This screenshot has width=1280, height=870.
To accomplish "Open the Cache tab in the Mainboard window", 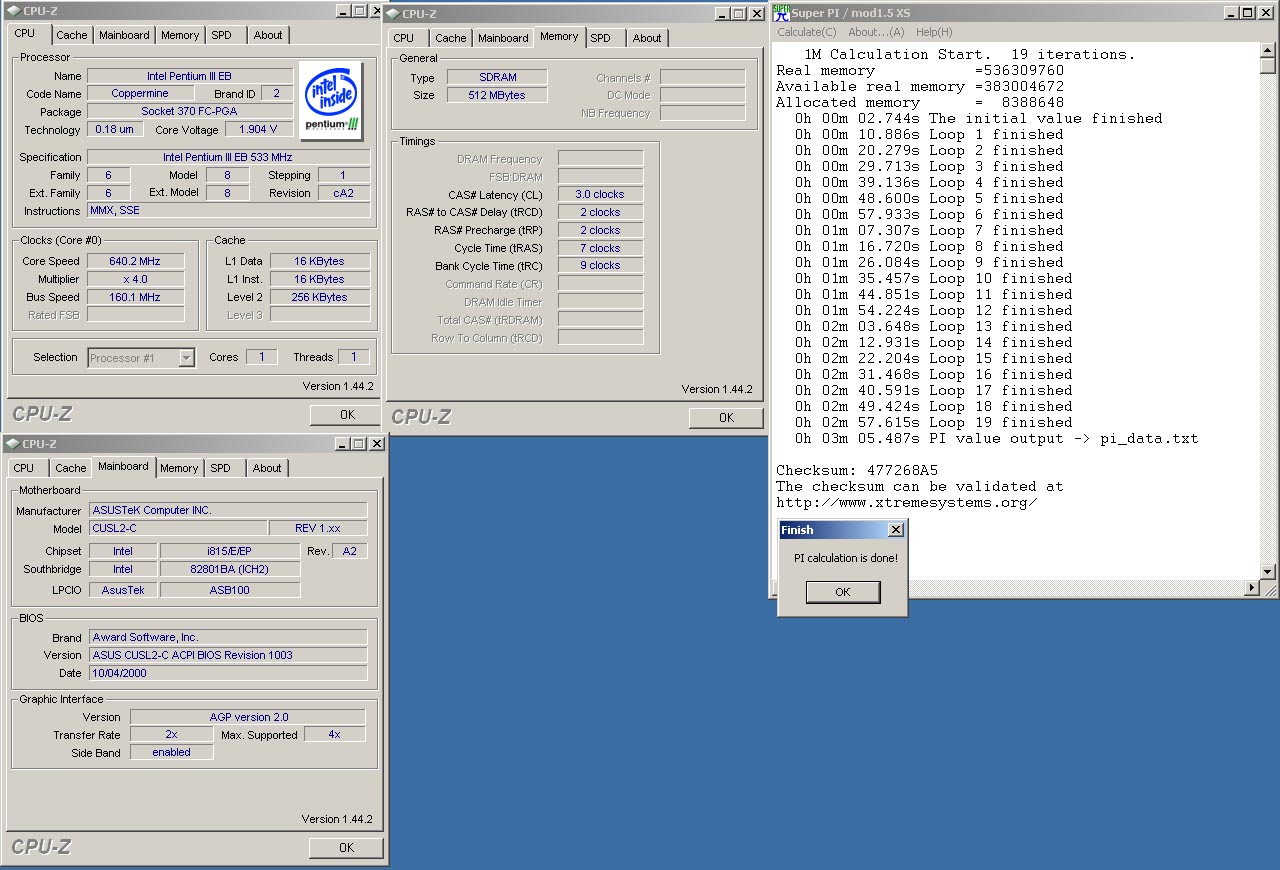I will [x=70, y=468].
